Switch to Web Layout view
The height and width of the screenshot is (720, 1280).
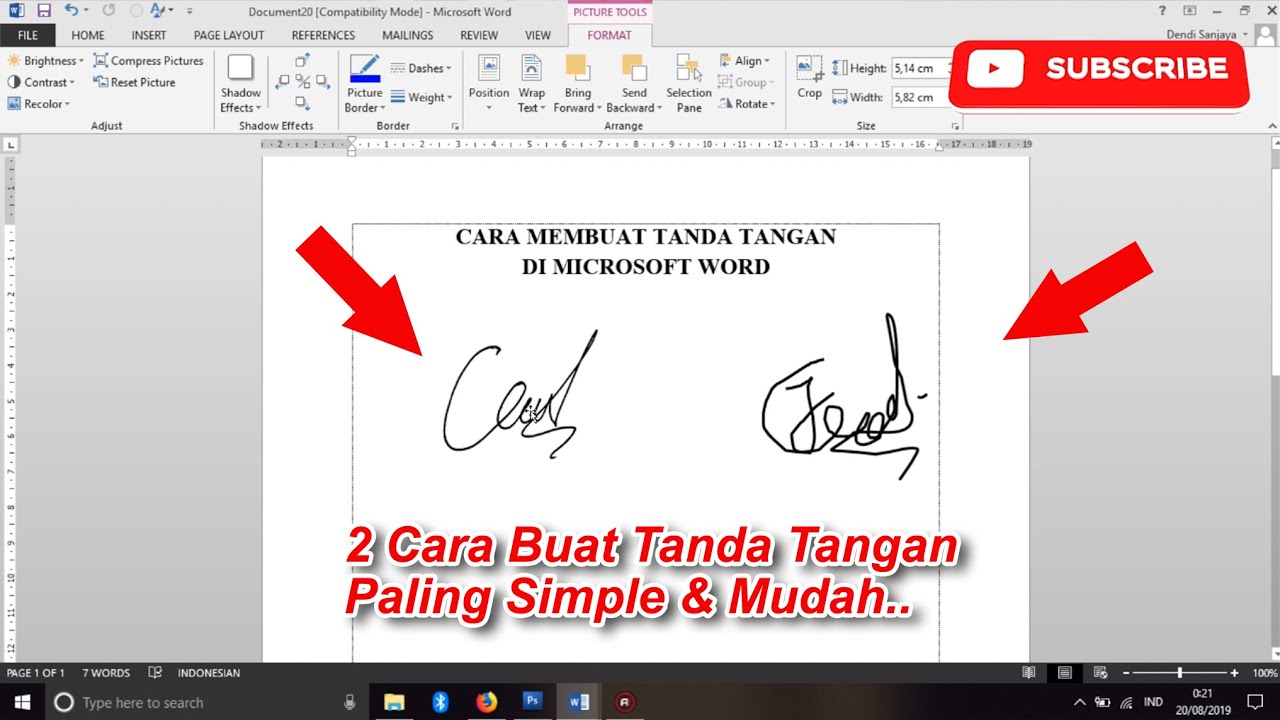point(1100,673)
